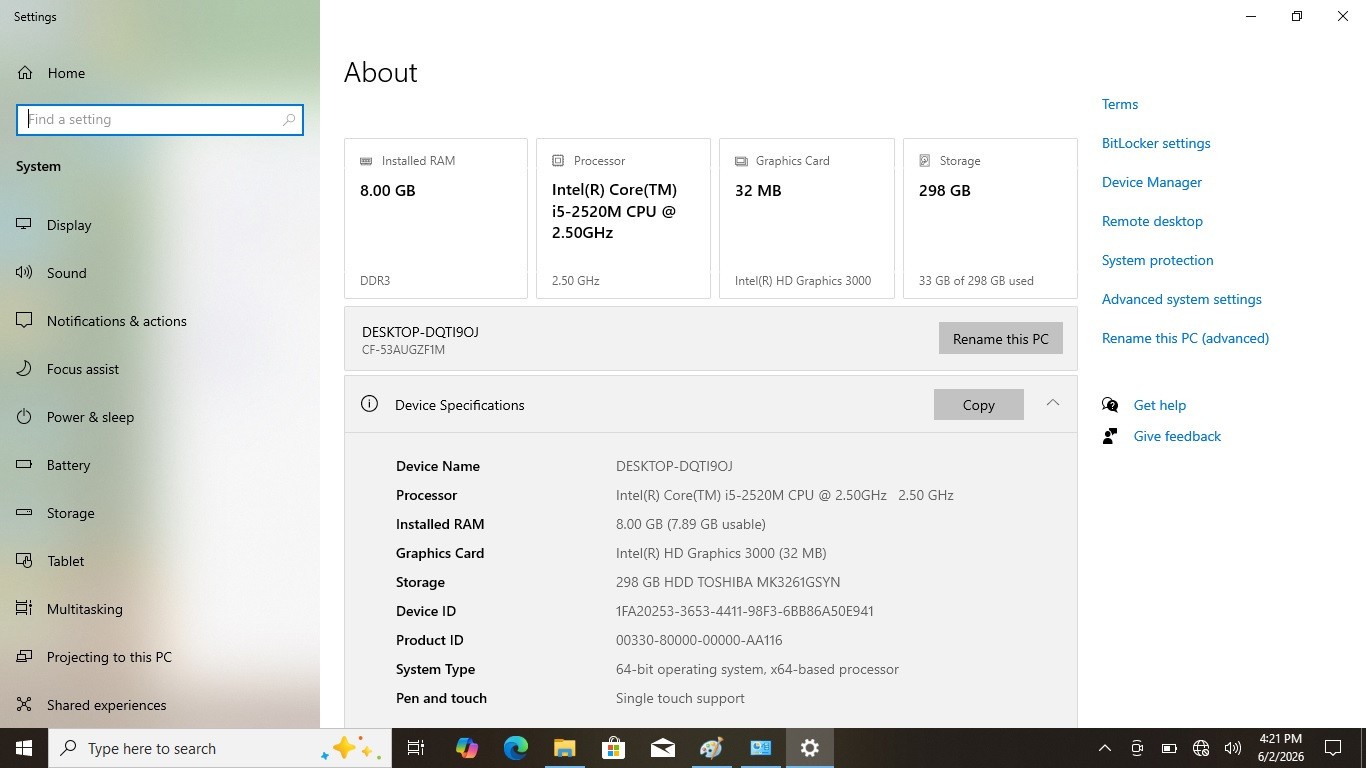Open System protection link
Screen dimensions: 1366x768
coord(1158,260)
